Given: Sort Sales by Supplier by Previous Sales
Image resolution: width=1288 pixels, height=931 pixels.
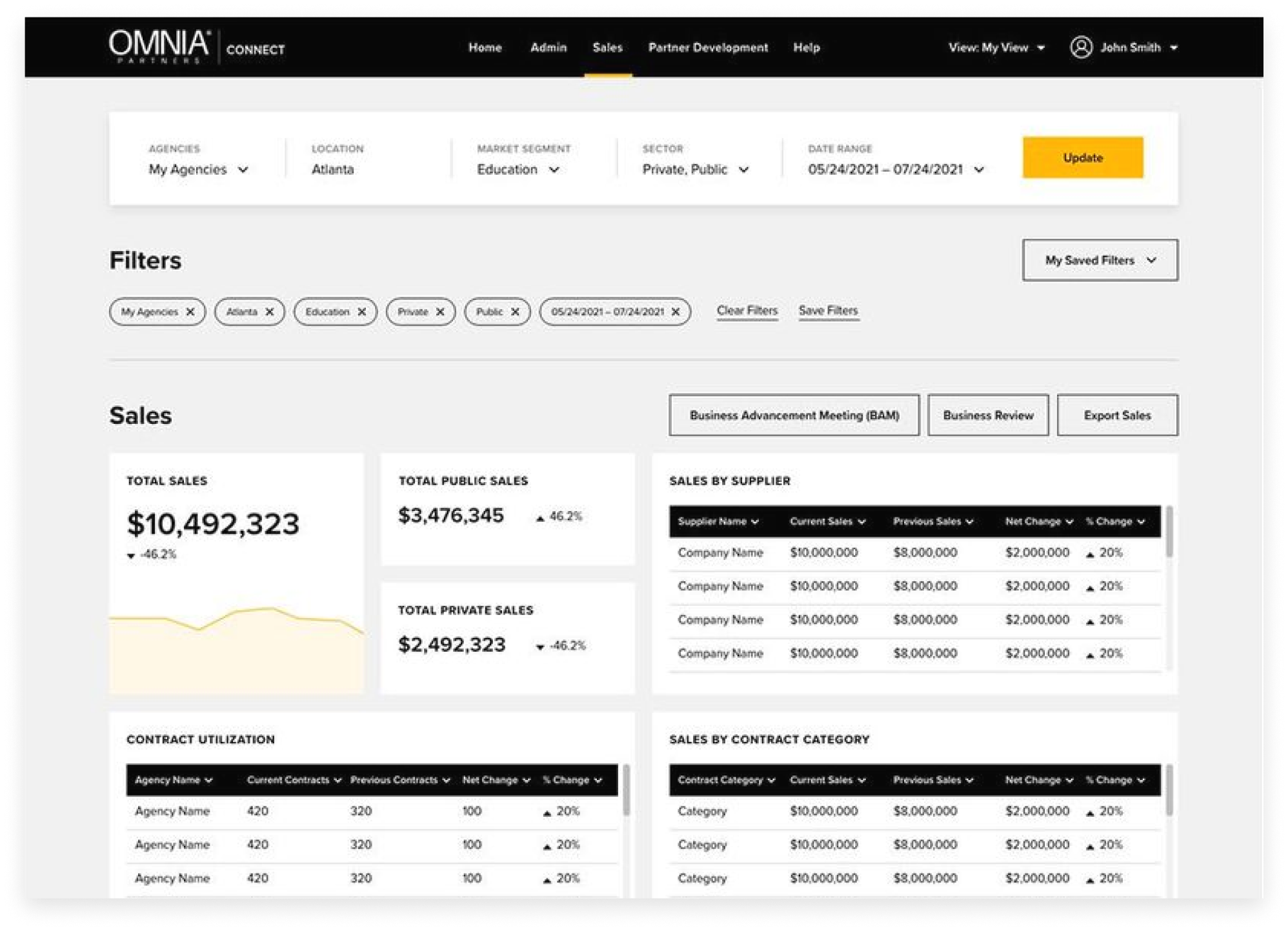Looking at the screenshot, I should [x=933, y=521].
